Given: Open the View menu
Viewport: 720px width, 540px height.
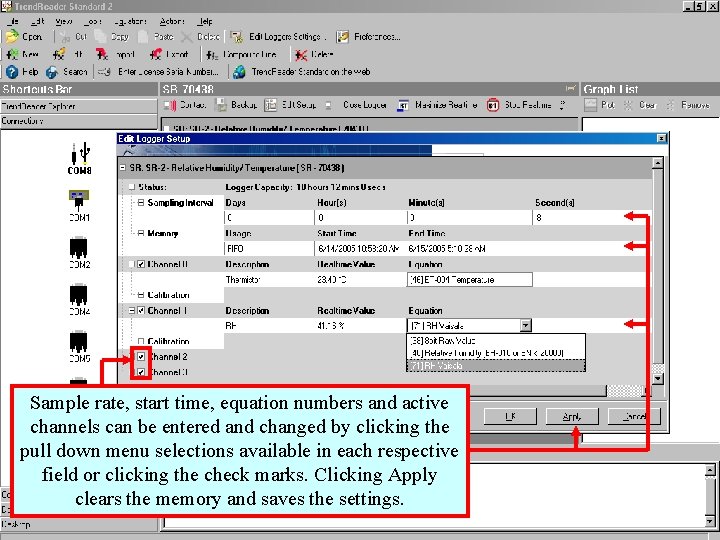Looking at the screenshot, I should (64, 21).
